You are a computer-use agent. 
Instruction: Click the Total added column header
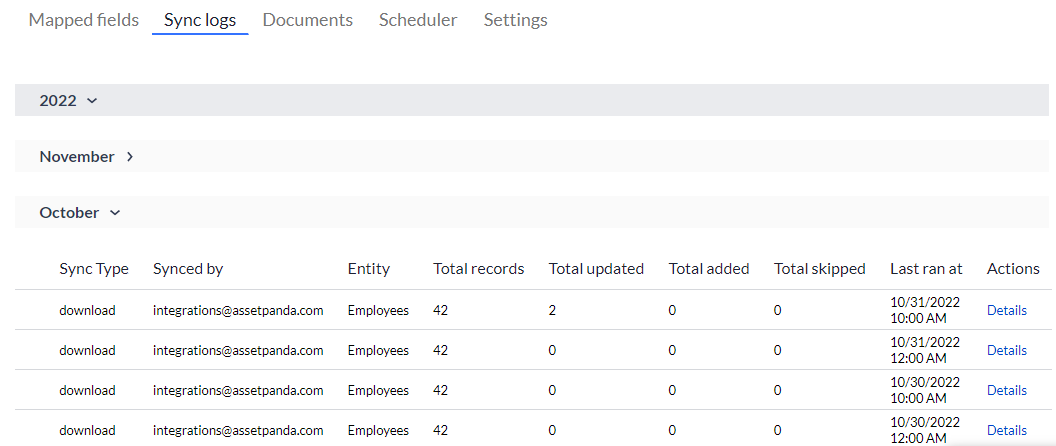click(709, 269)
